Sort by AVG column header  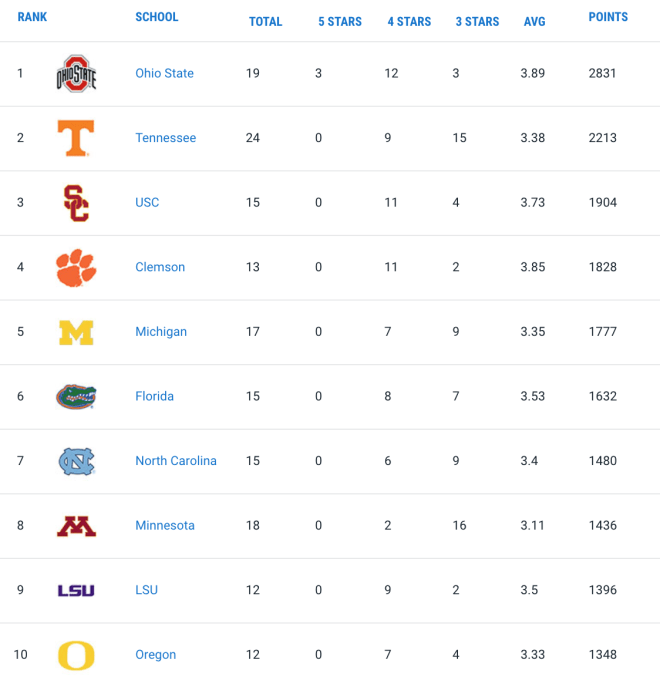[x=535, y=21]
